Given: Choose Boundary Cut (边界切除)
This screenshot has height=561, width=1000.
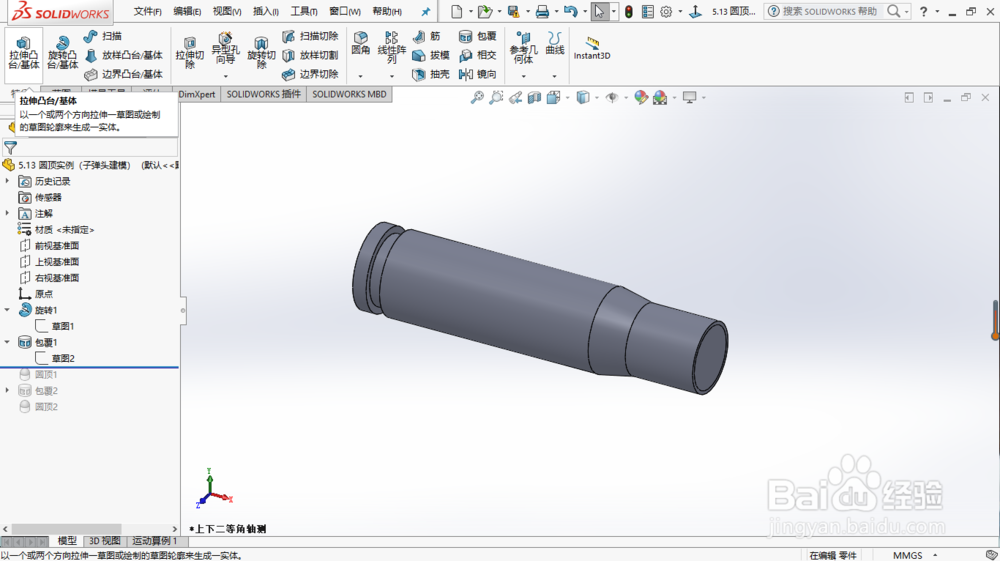Looking at the screenshot, I should pyautogui.click(x=311, y=75).
